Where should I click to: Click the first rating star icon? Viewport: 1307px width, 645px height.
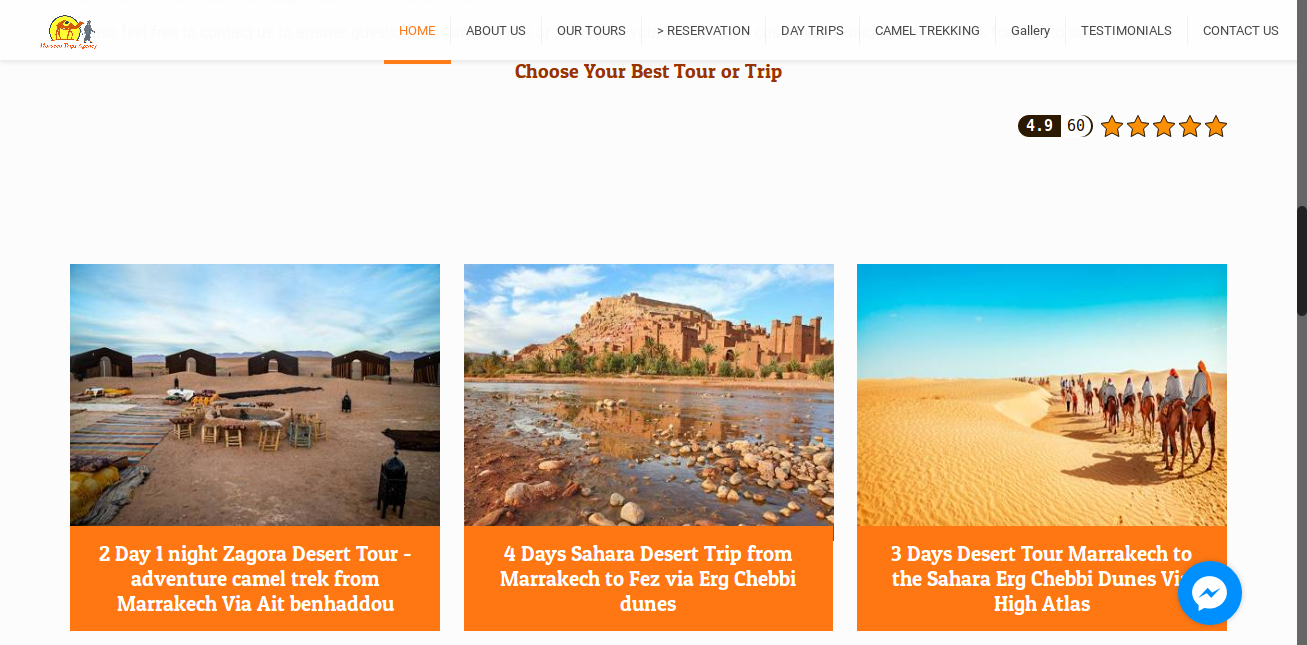pos(1112,126)
